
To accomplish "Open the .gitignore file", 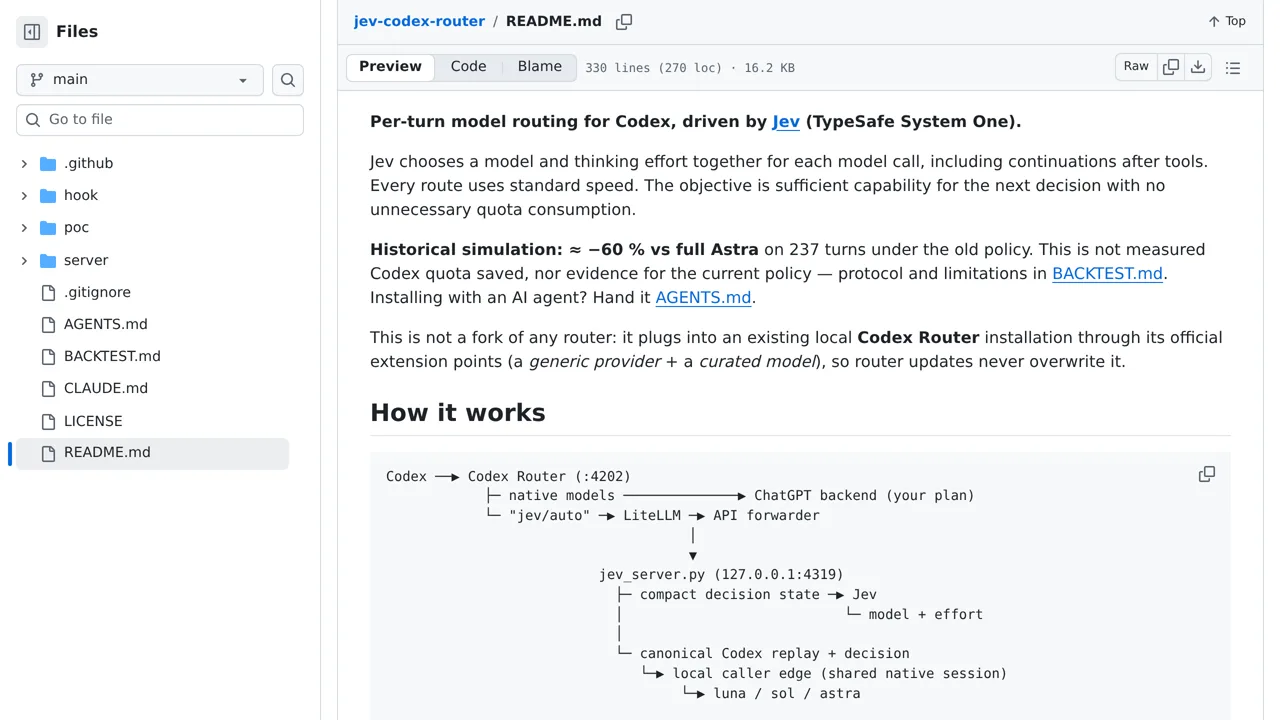I will [x=97, y=293].
